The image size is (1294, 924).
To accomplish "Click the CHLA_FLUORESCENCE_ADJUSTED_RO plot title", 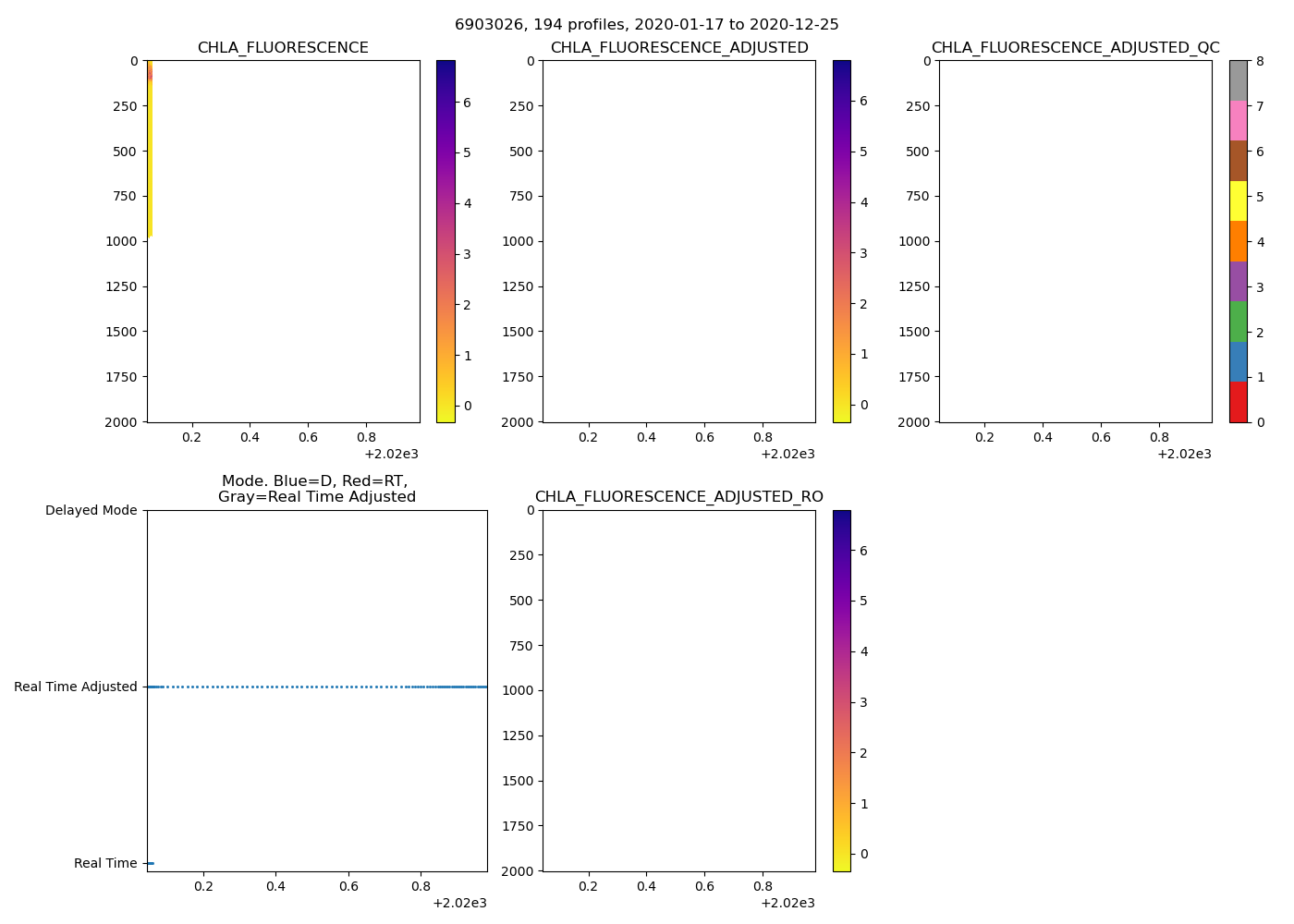I will [678, 497].
